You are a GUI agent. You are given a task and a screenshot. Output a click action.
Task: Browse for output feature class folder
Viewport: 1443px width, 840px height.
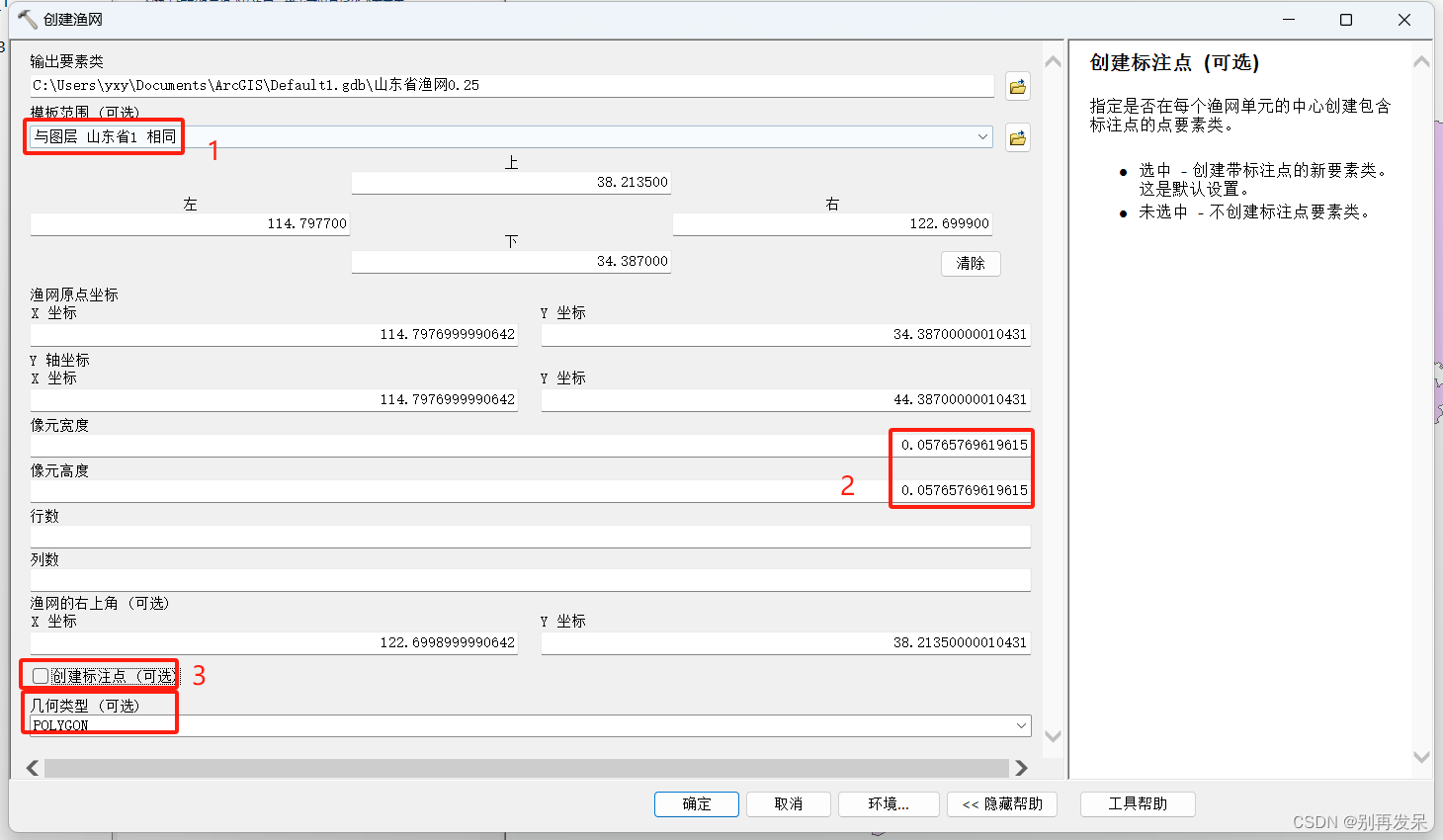point(1017,87)
